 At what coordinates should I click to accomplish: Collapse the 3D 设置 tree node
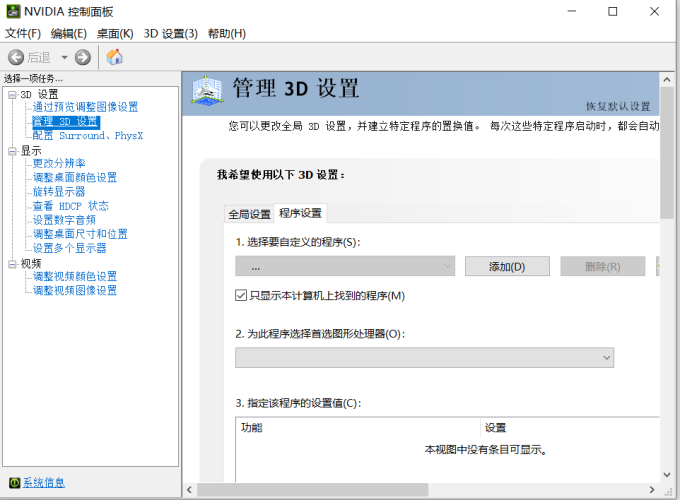click(12, 95)
